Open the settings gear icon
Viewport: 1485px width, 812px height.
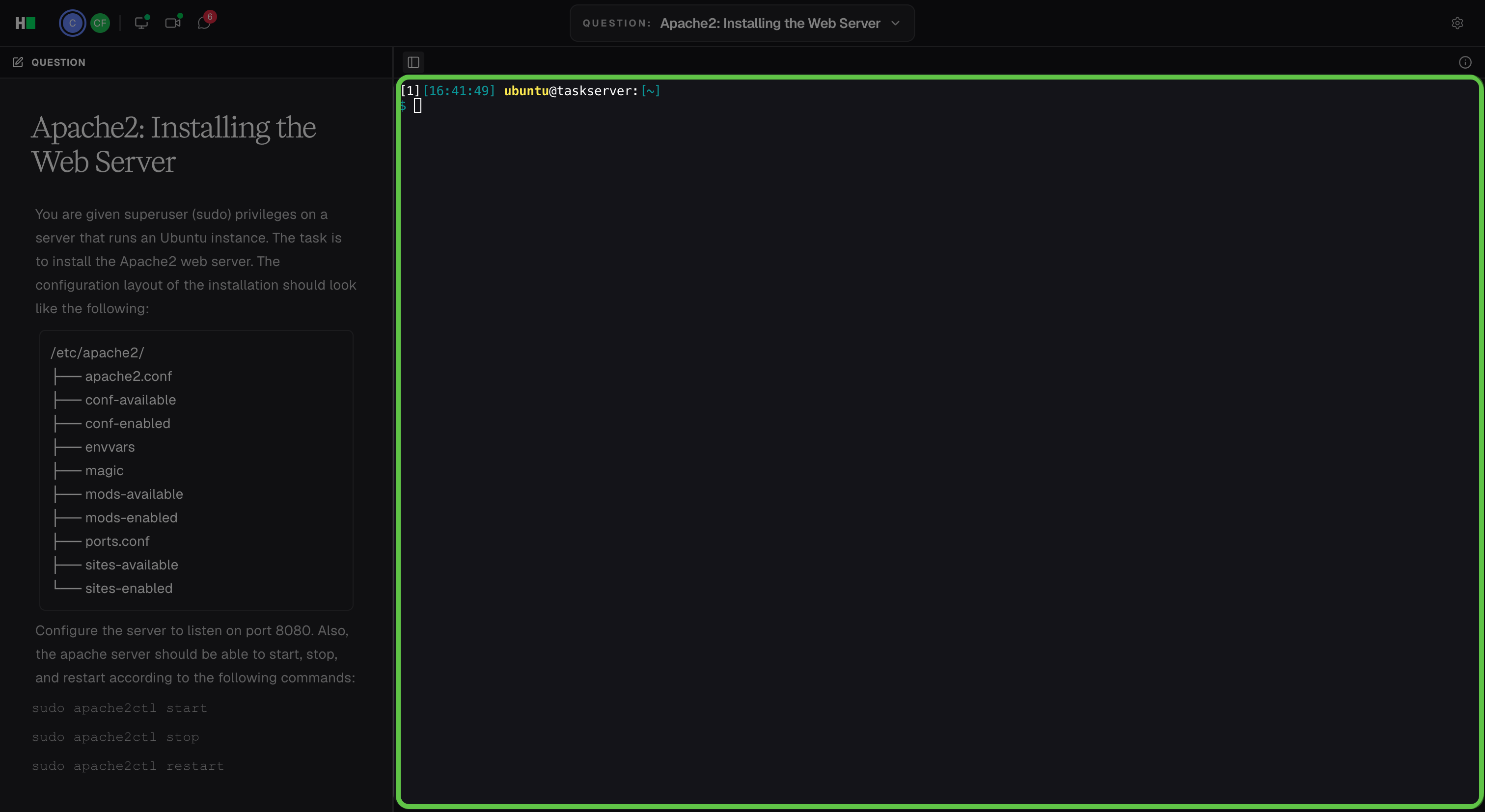pos(1457,23)
